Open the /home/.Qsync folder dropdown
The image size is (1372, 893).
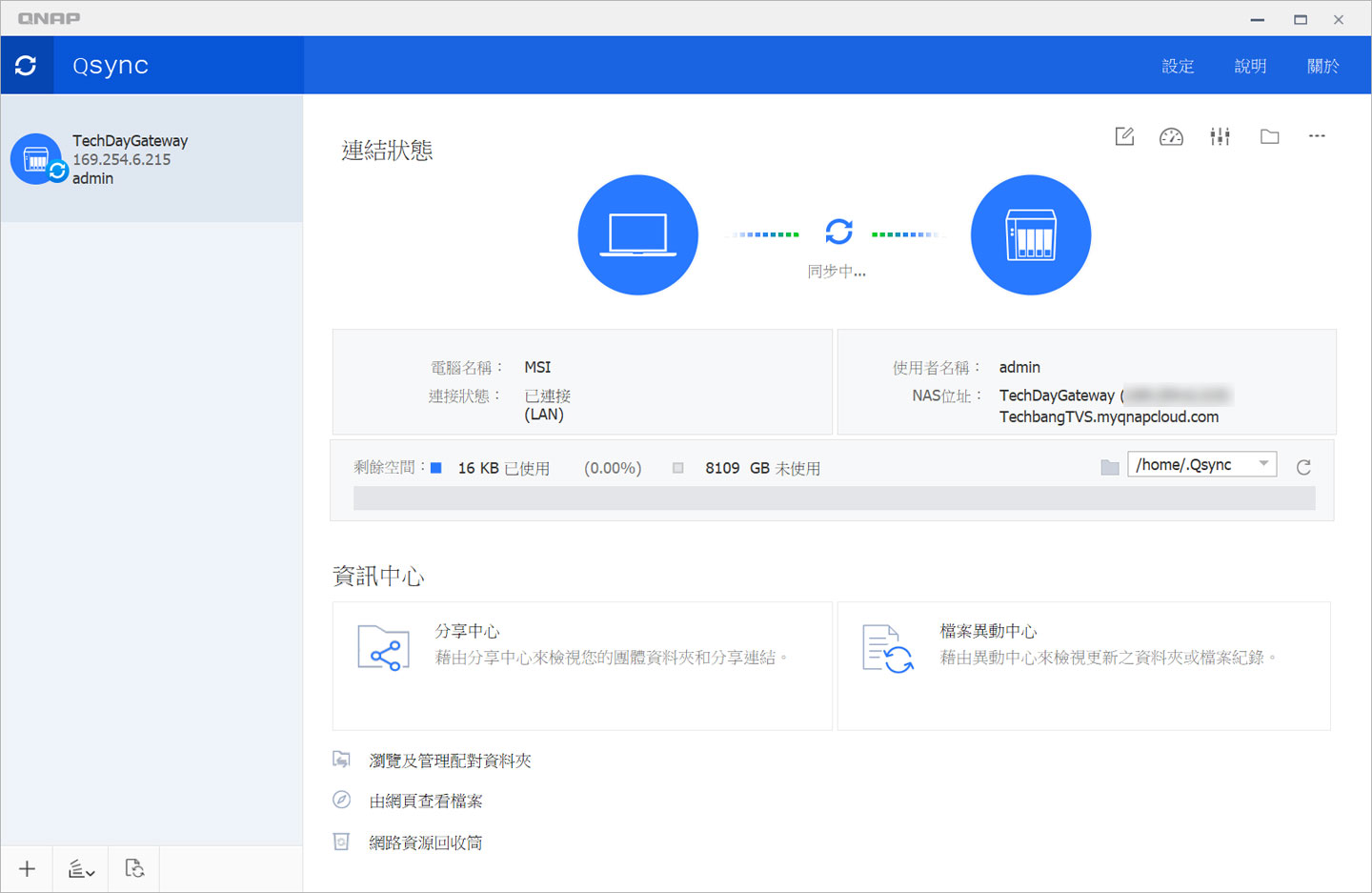(x=1201, y=464)
